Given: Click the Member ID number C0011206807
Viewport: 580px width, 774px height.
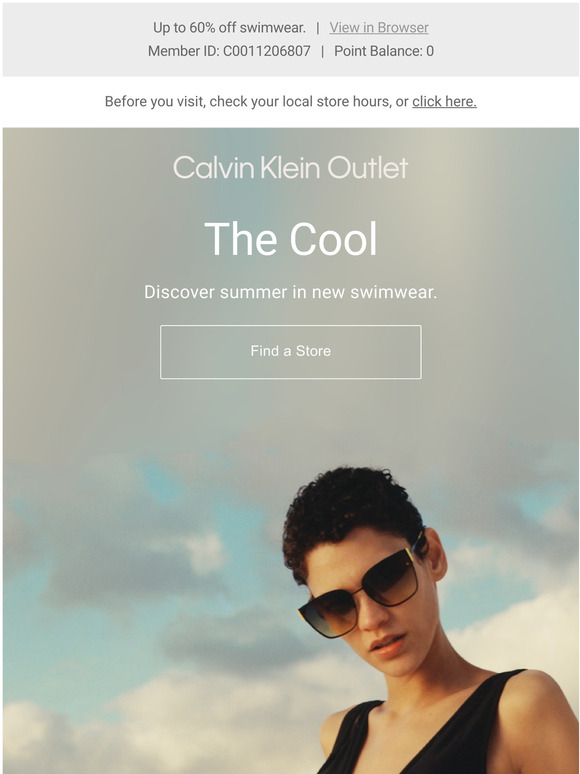Looking at the screenshot, I should point(267,51).
